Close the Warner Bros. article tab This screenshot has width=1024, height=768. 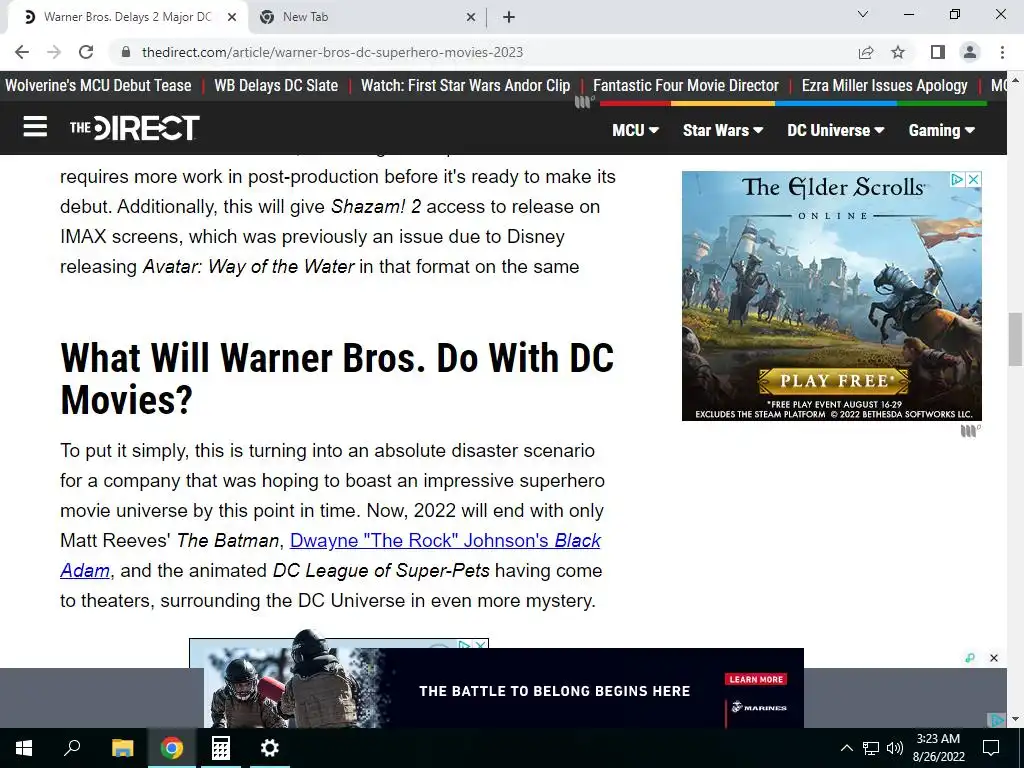click(232, 18)
